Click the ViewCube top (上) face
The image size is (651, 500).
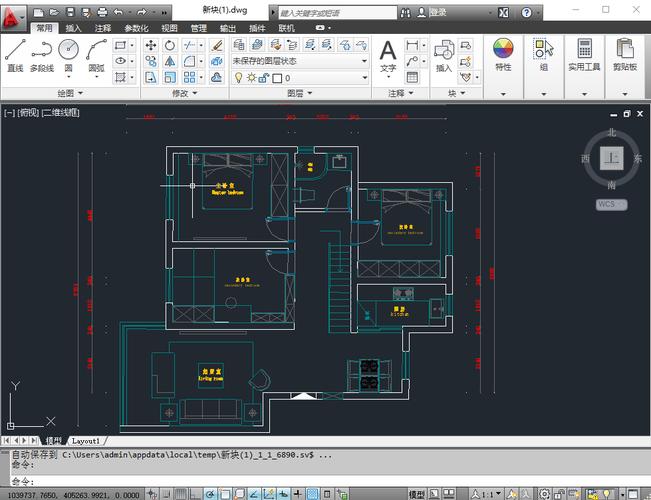(x=610, y=158)
